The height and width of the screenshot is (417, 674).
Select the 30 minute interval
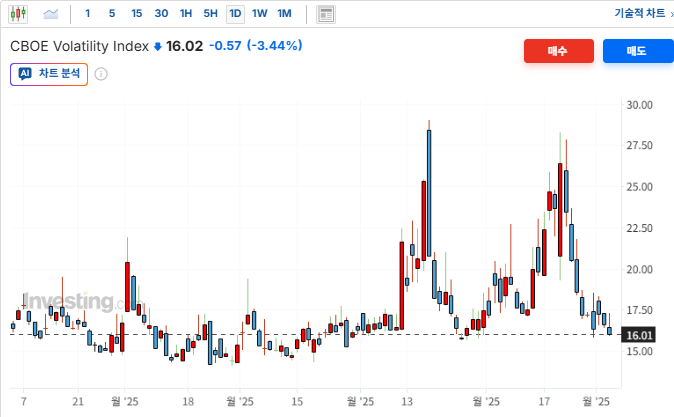coord(161,14)
